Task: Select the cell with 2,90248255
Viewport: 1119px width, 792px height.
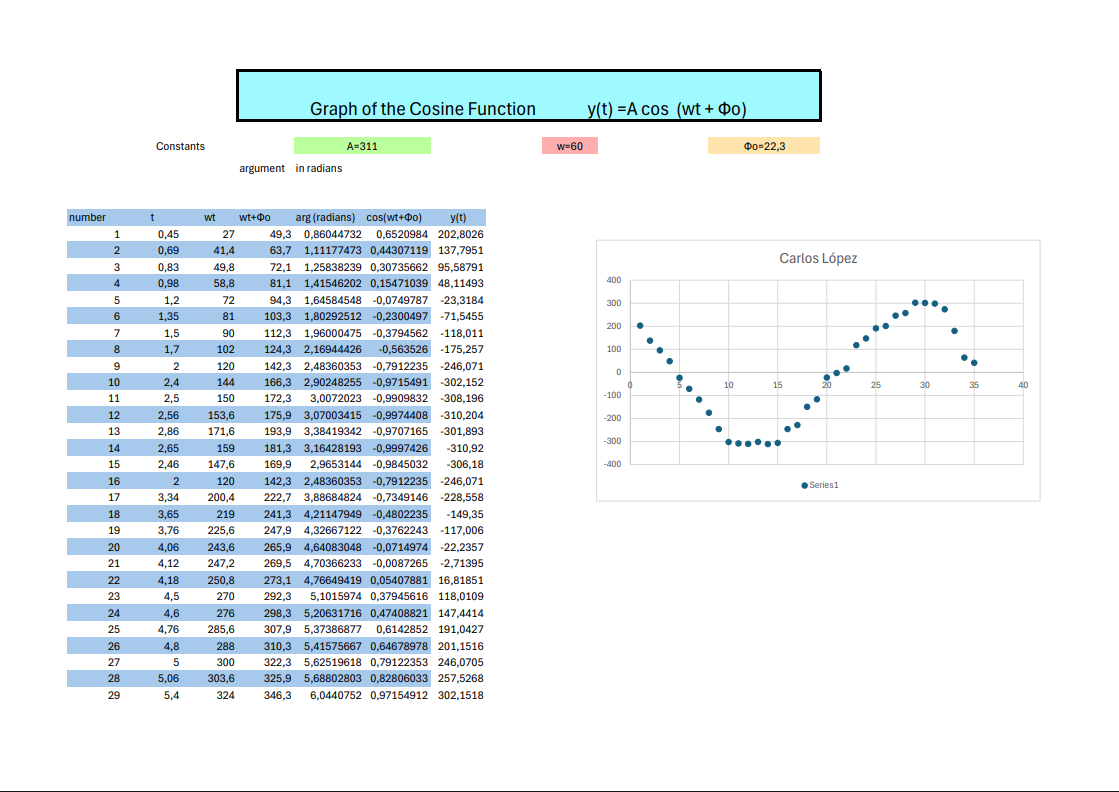Action: (x=333, y=382)
